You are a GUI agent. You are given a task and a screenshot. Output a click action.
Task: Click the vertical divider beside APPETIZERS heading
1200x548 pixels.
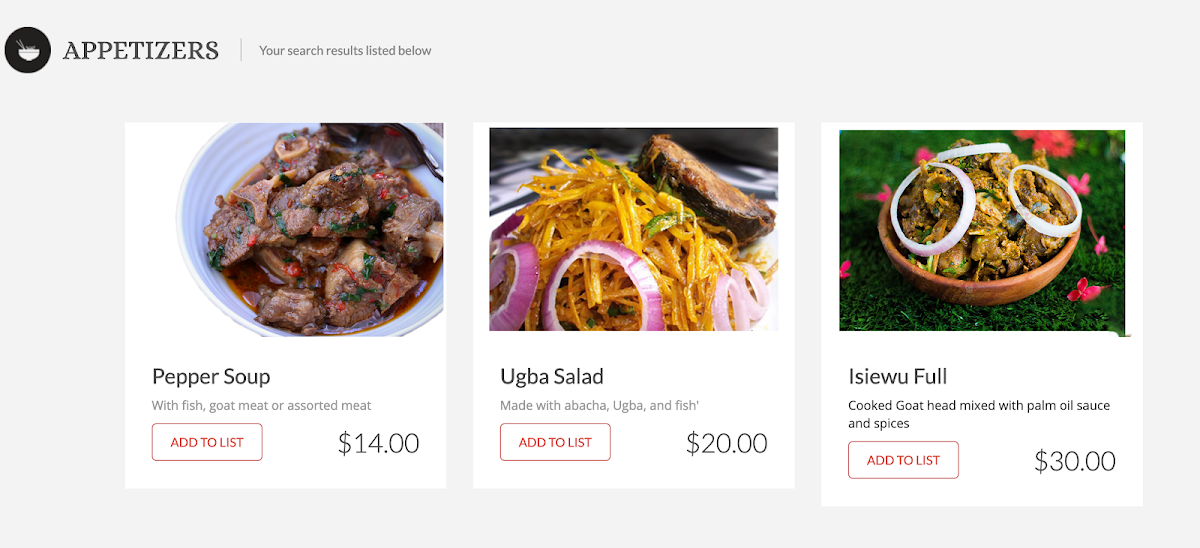[x=241, y=50]
